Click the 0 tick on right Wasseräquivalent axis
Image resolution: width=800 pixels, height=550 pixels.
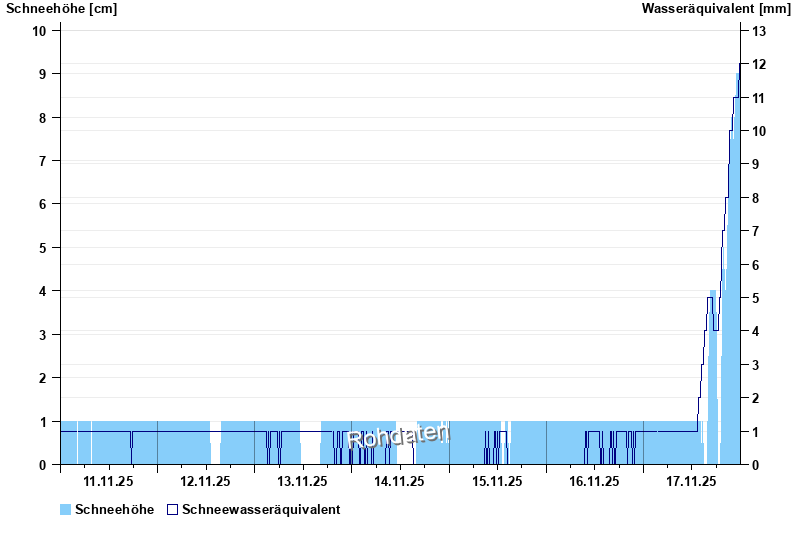tap(756, 465)
